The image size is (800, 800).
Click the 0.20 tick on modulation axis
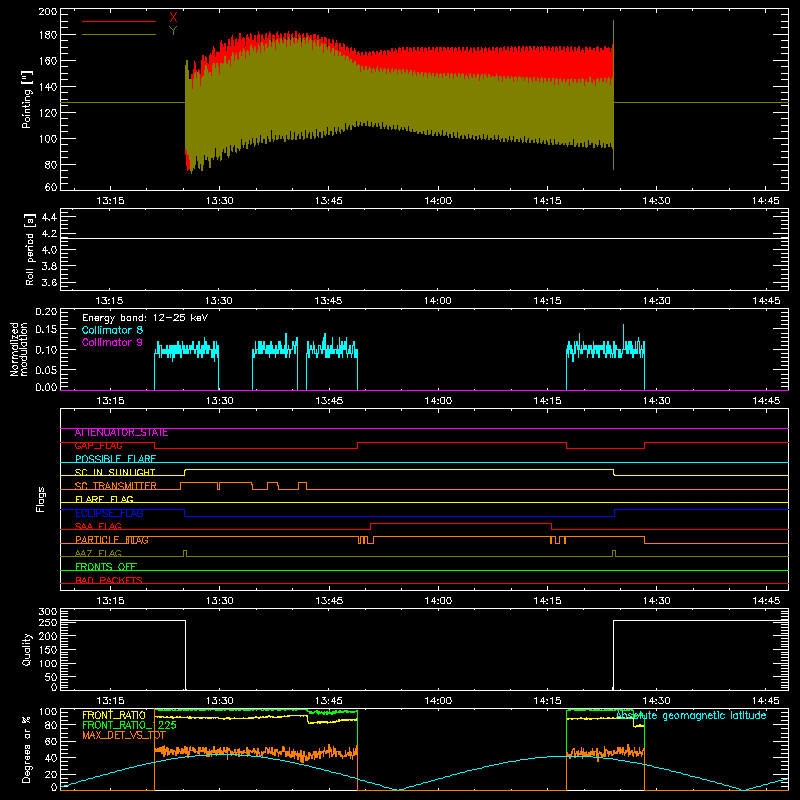pyautogui.click(x=46, y=312)
